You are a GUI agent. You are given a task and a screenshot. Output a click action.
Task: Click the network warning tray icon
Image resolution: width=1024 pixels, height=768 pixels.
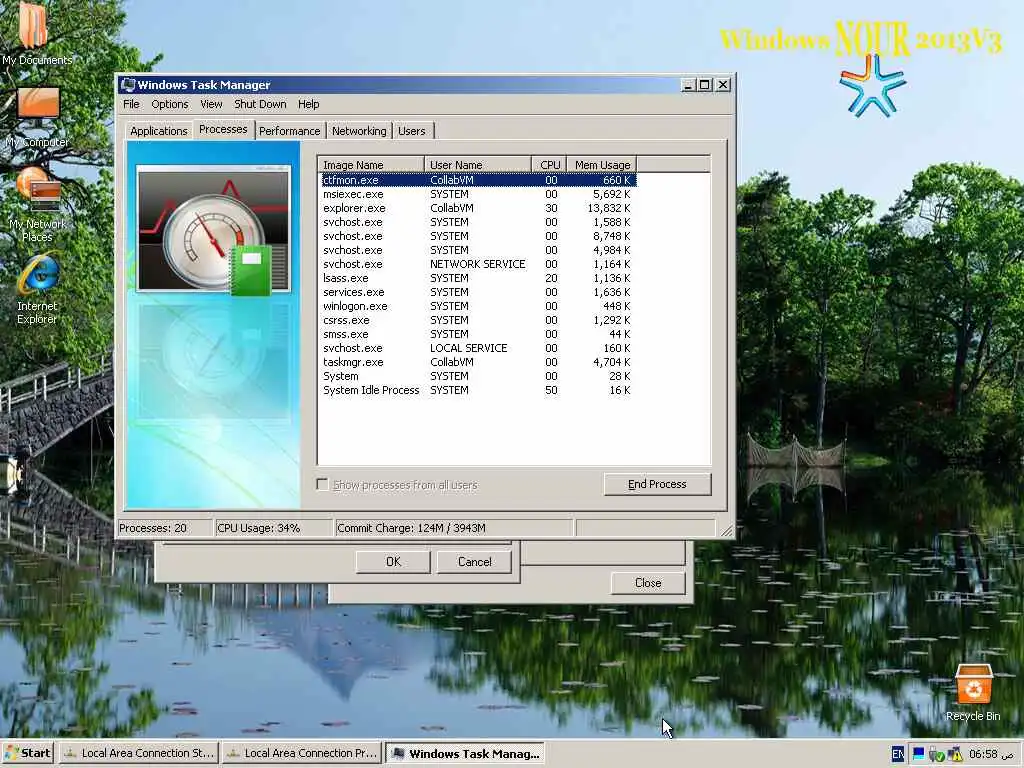pos(955,754)
